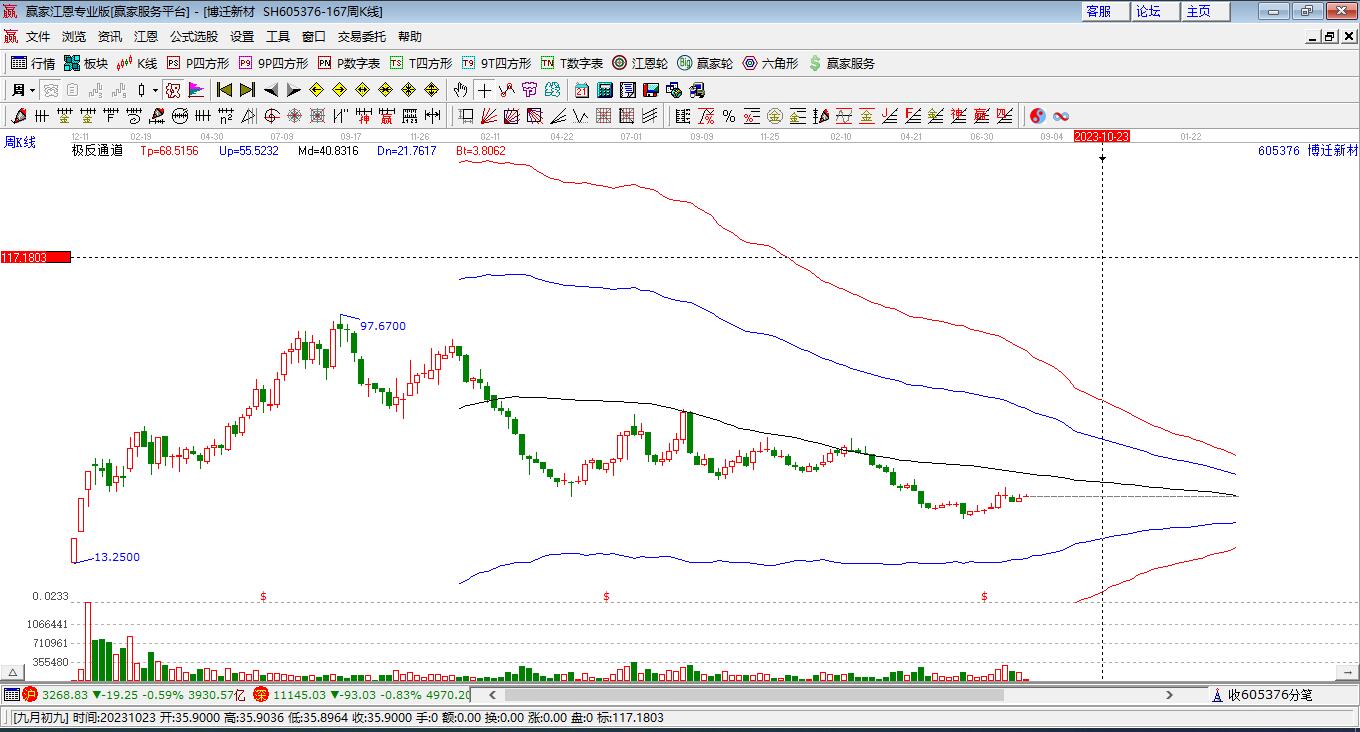Click the 权 rights adjustment icon
1360x732 pixels.
pos(173,90)
